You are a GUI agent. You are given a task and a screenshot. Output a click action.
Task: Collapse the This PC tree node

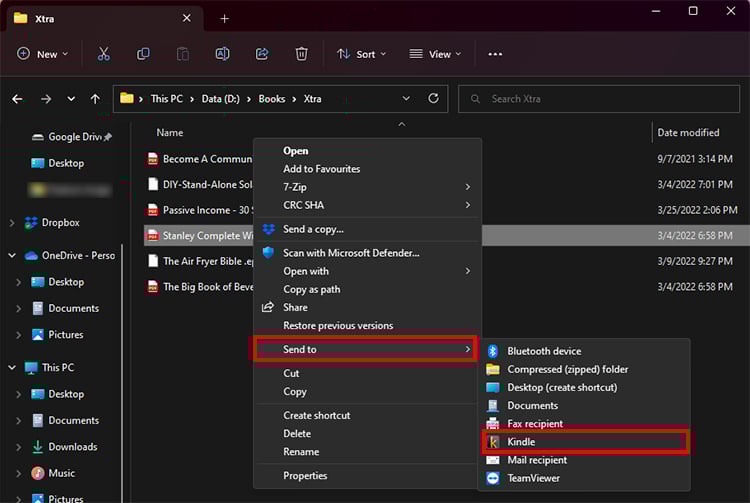tap(12, 368)
